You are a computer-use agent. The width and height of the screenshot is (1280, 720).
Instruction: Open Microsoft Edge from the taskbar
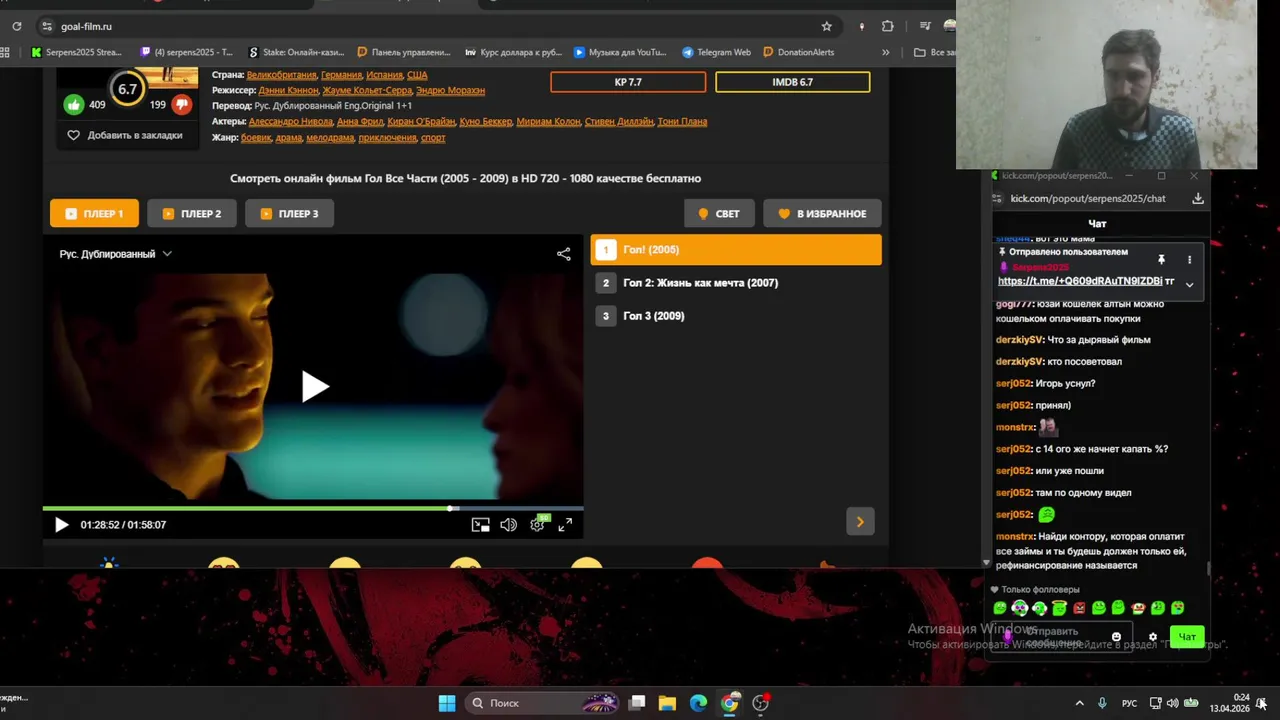point(698,703)
